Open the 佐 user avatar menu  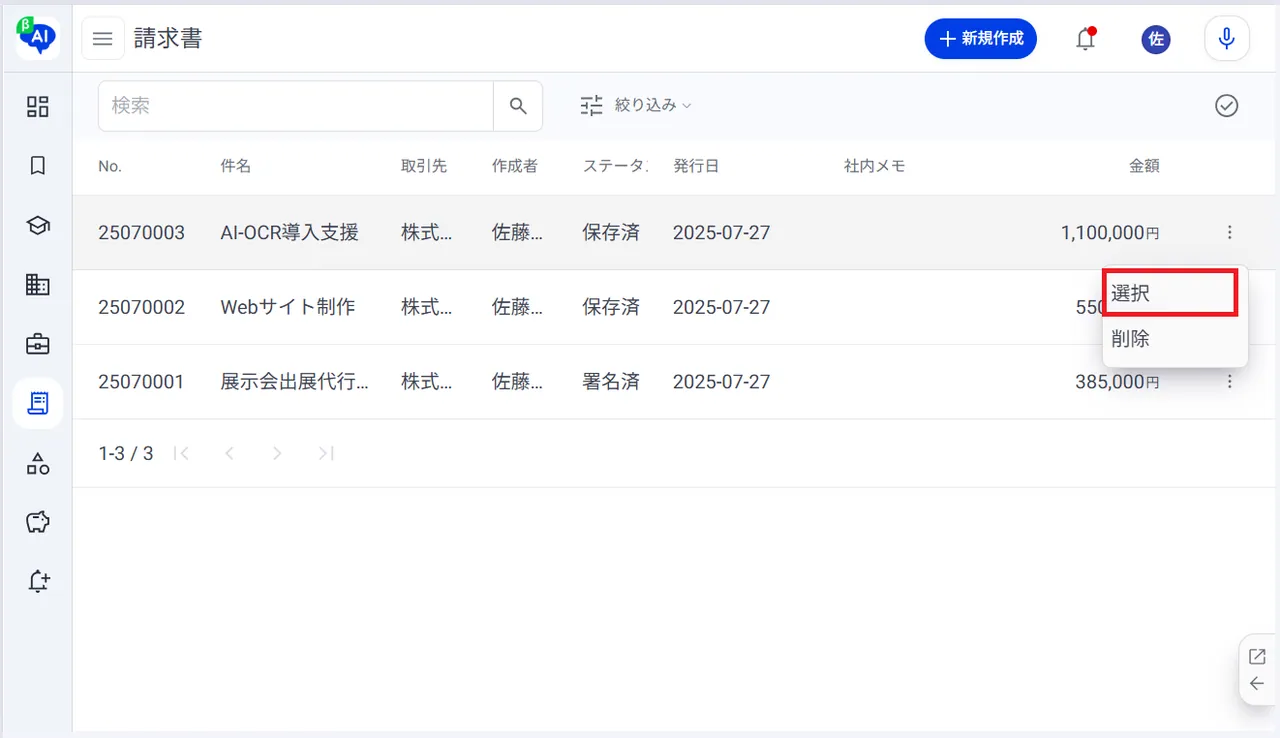(1156, 39)
